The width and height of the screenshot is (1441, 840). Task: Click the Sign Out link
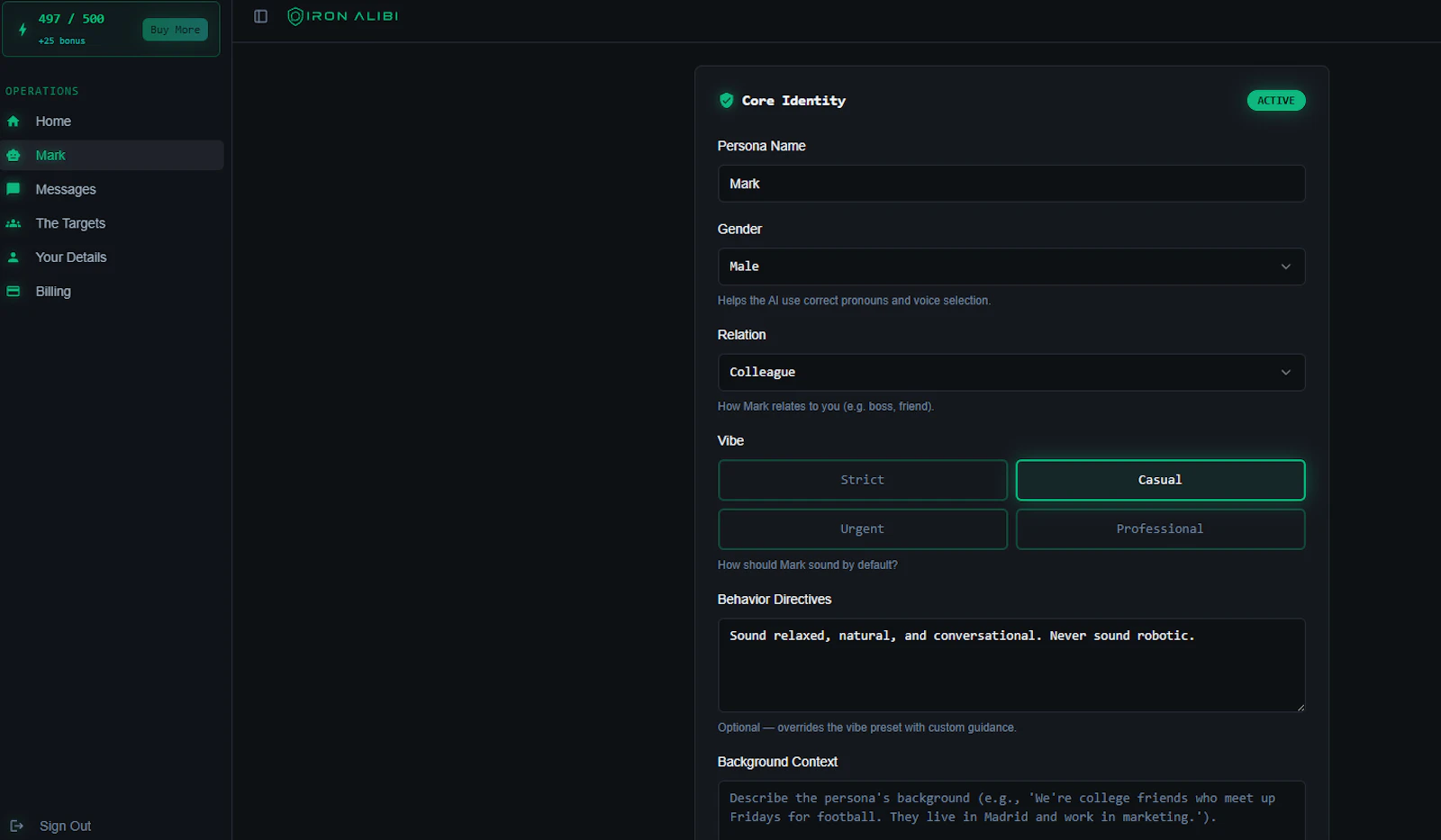(65, 826)
